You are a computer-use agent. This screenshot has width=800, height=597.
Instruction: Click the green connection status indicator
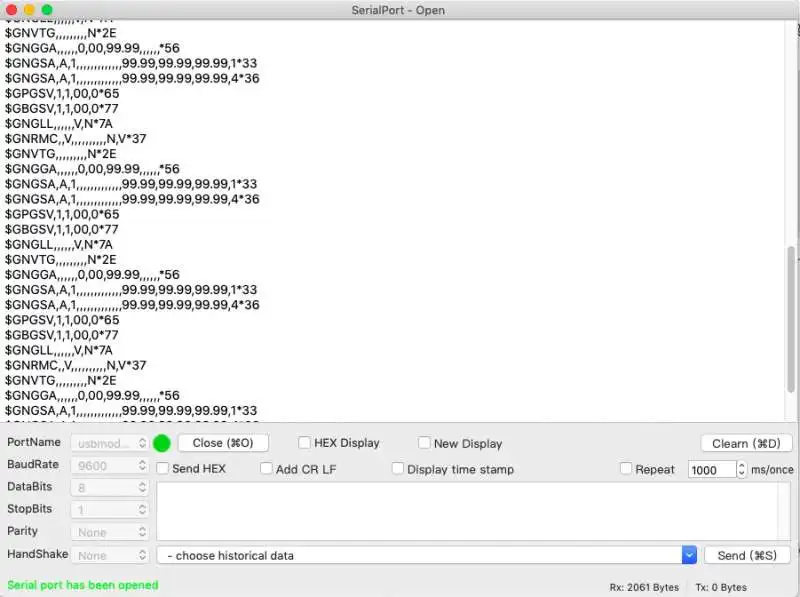162,443
